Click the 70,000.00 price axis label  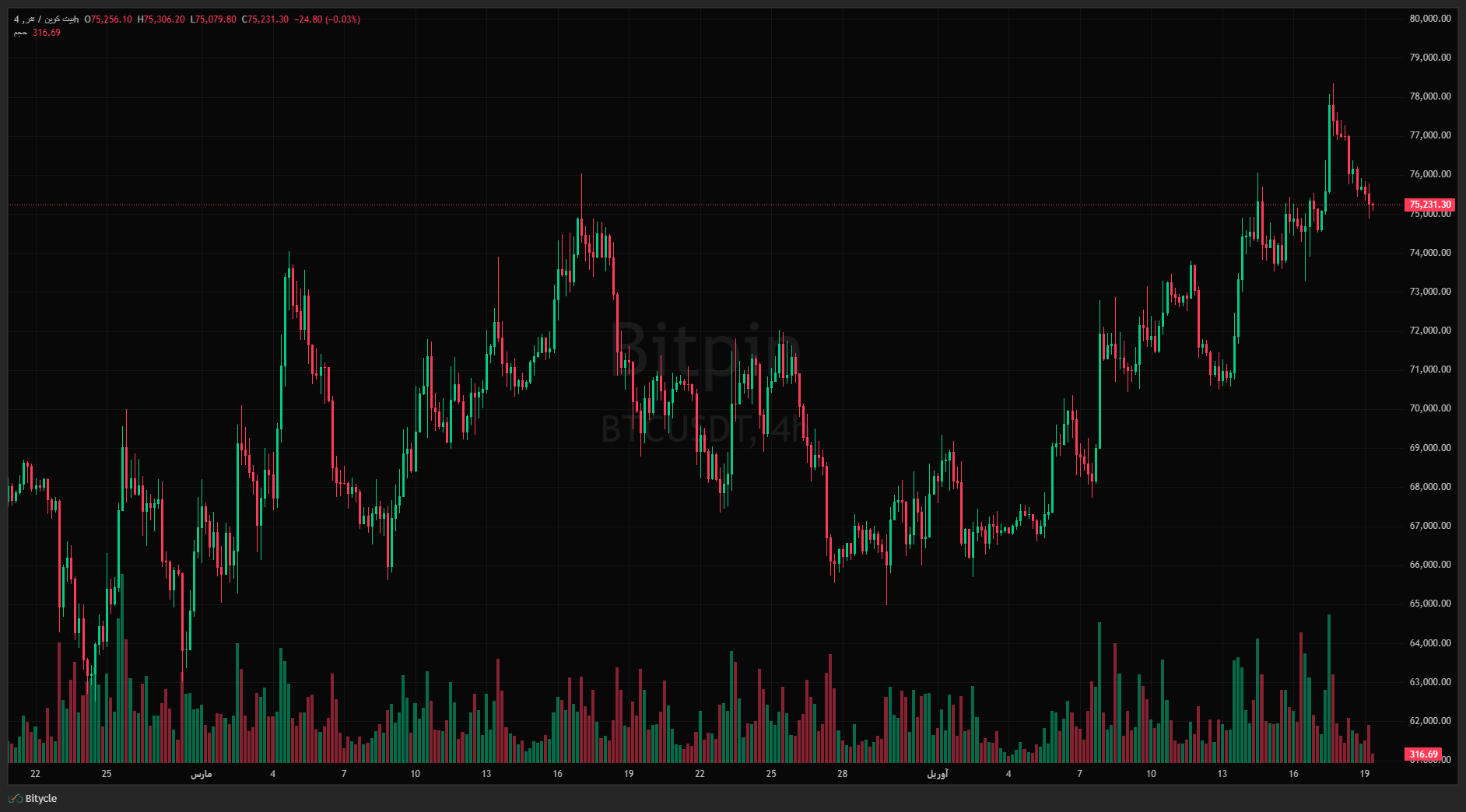(x=1429, y=408)
